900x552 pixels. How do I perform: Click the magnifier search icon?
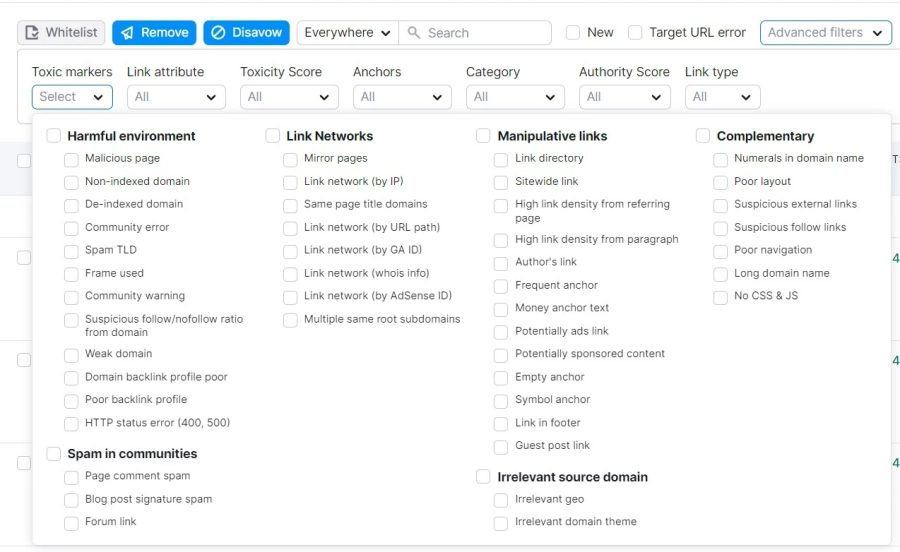[413, 33]
